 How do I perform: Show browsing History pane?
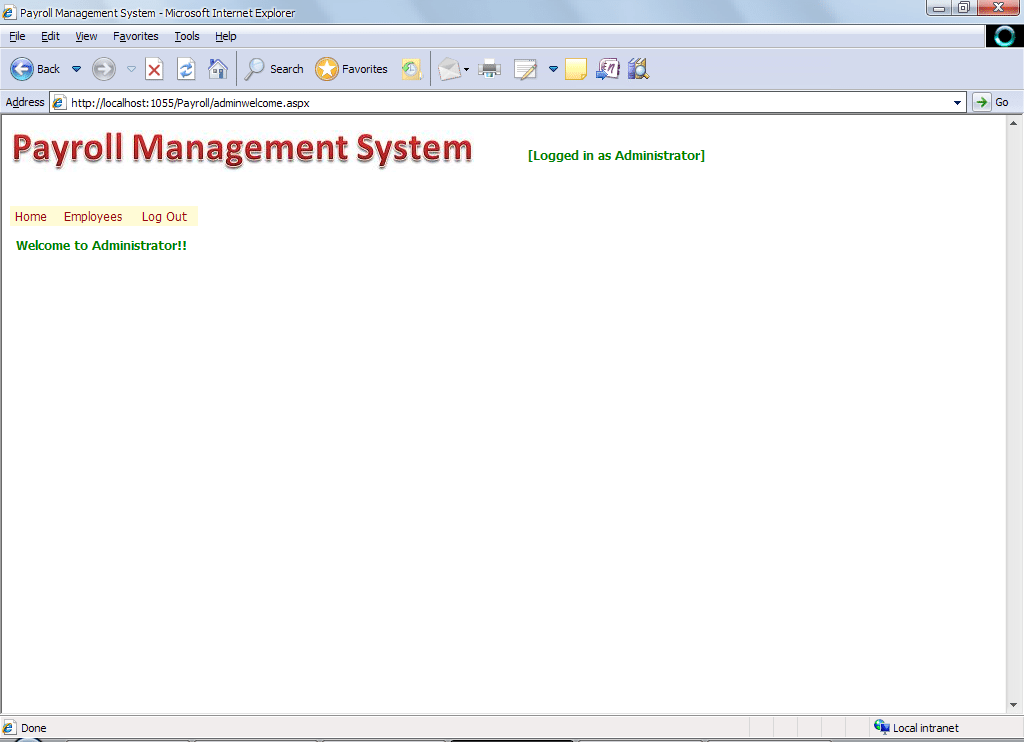click(x=411, y=69)
